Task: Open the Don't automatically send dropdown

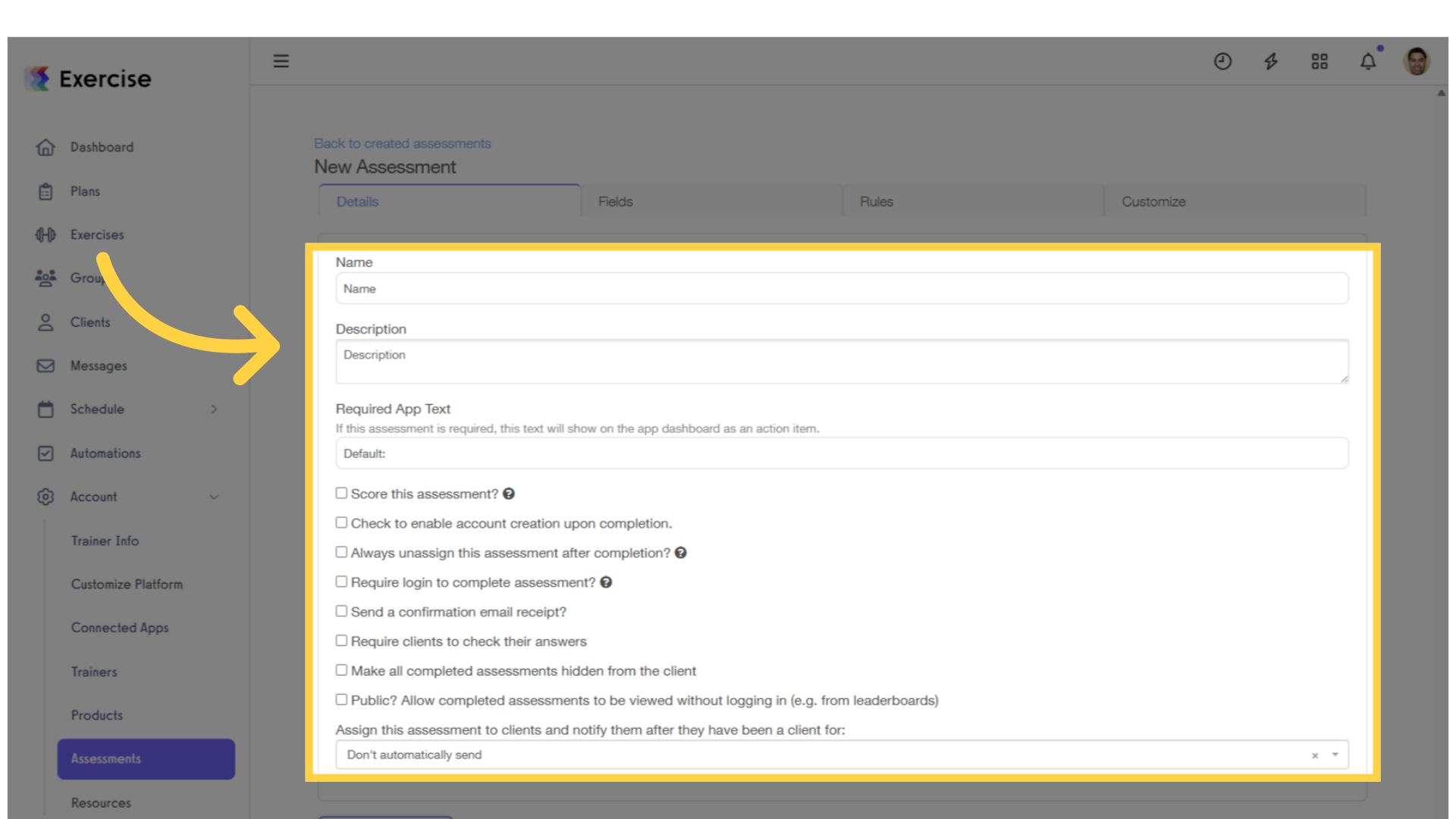Action: click(842, 755)
